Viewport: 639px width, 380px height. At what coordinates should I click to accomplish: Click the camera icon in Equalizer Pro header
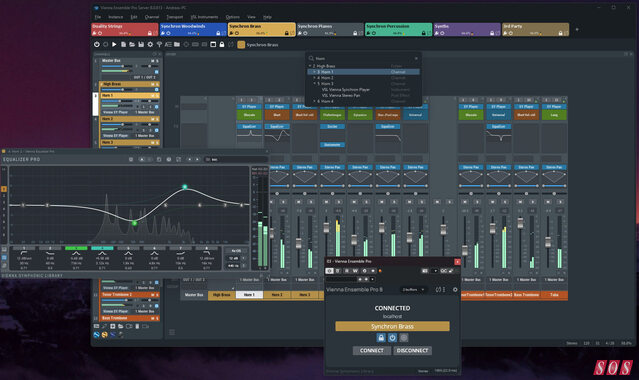(131, 159)
